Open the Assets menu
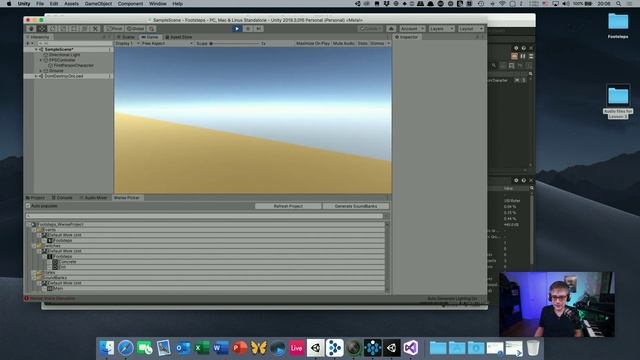640x360 pixels. tap(71, 4)
